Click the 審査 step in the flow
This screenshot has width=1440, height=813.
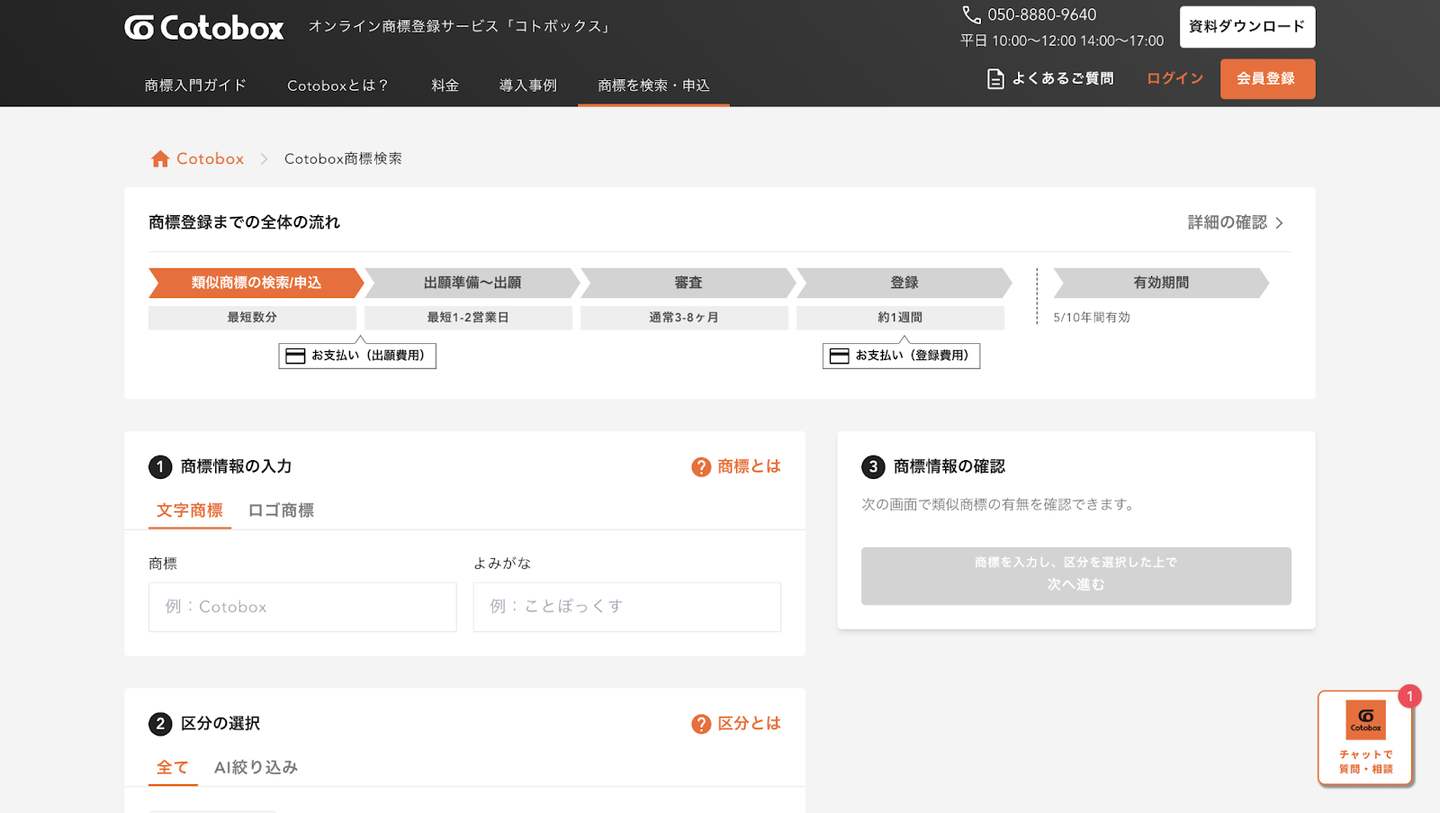[x=688, y=283]
